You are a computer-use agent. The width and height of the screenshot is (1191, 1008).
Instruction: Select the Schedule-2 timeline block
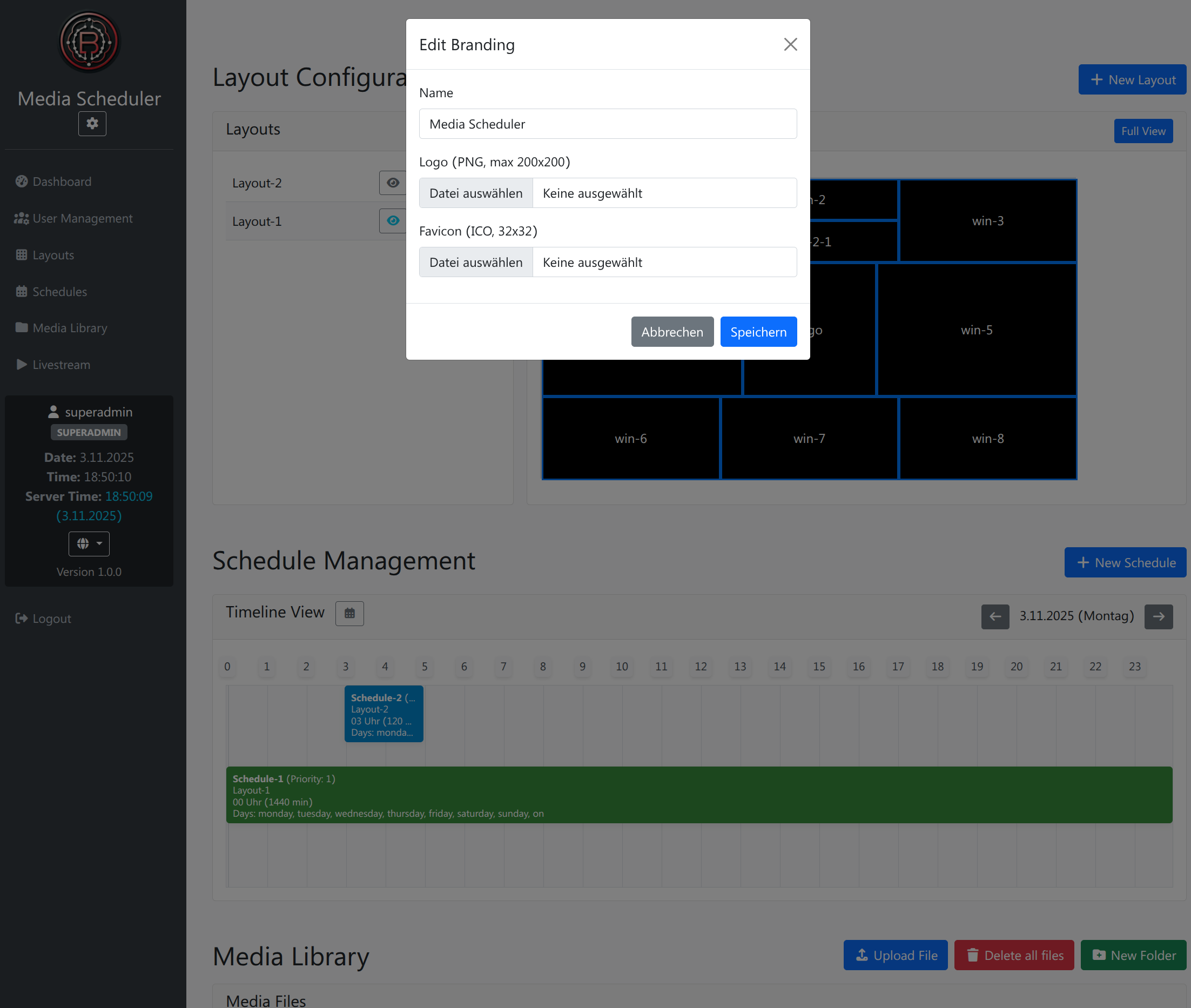(x=383, y=714)
